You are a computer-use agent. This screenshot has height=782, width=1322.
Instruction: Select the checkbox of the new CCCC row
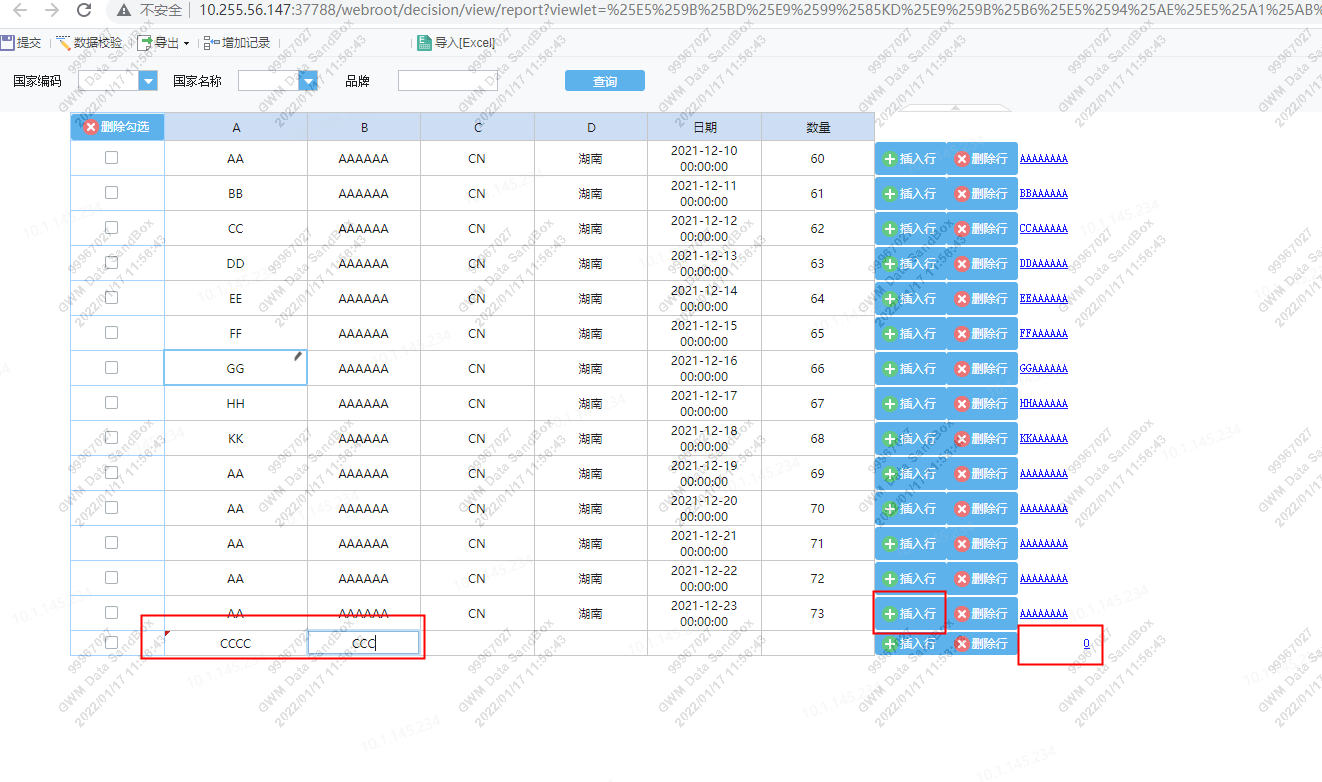(111, 643)
